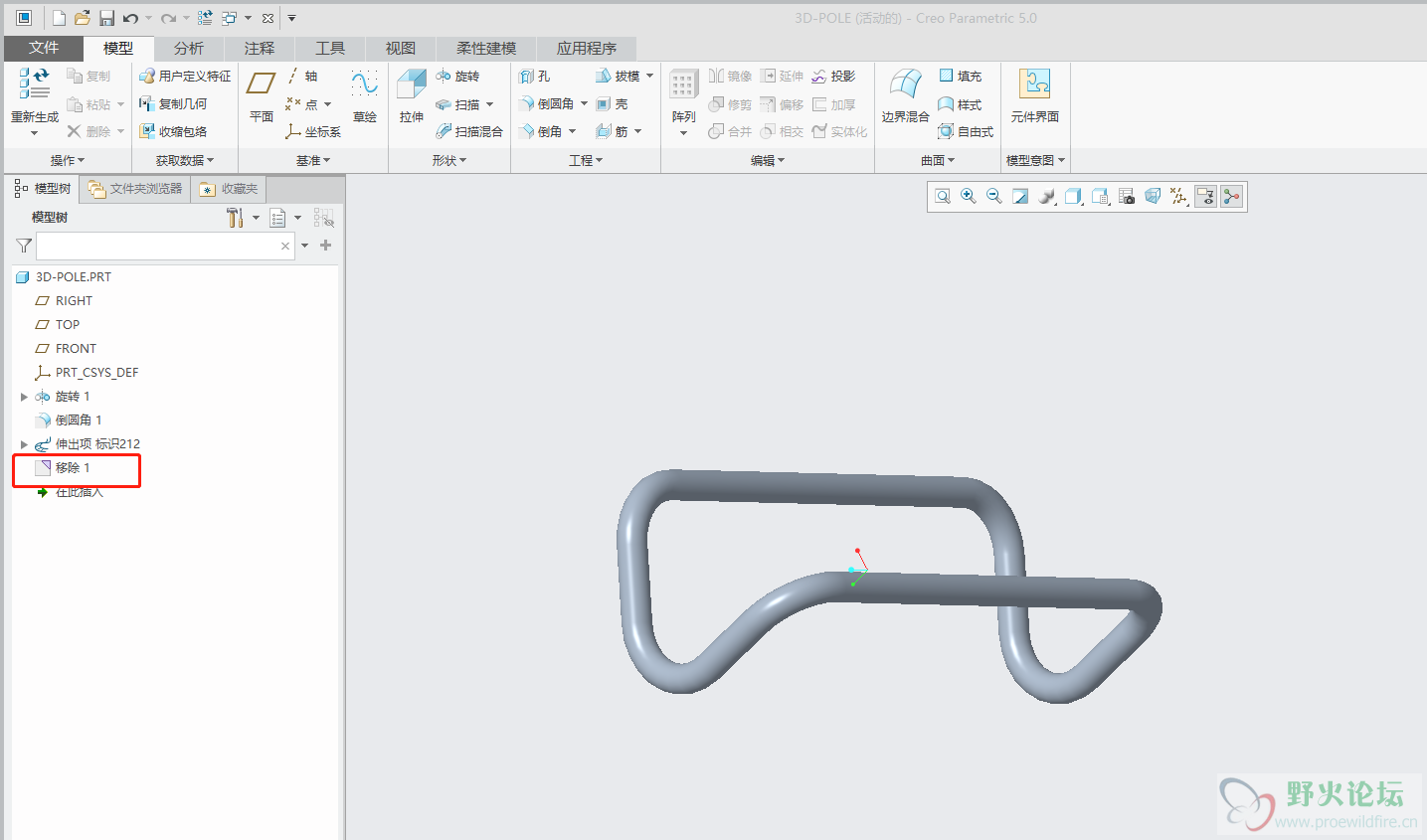The image size is (1427, 840).
Task: Open model tree settings hammer icon
Action: click(x=236, y=218)
